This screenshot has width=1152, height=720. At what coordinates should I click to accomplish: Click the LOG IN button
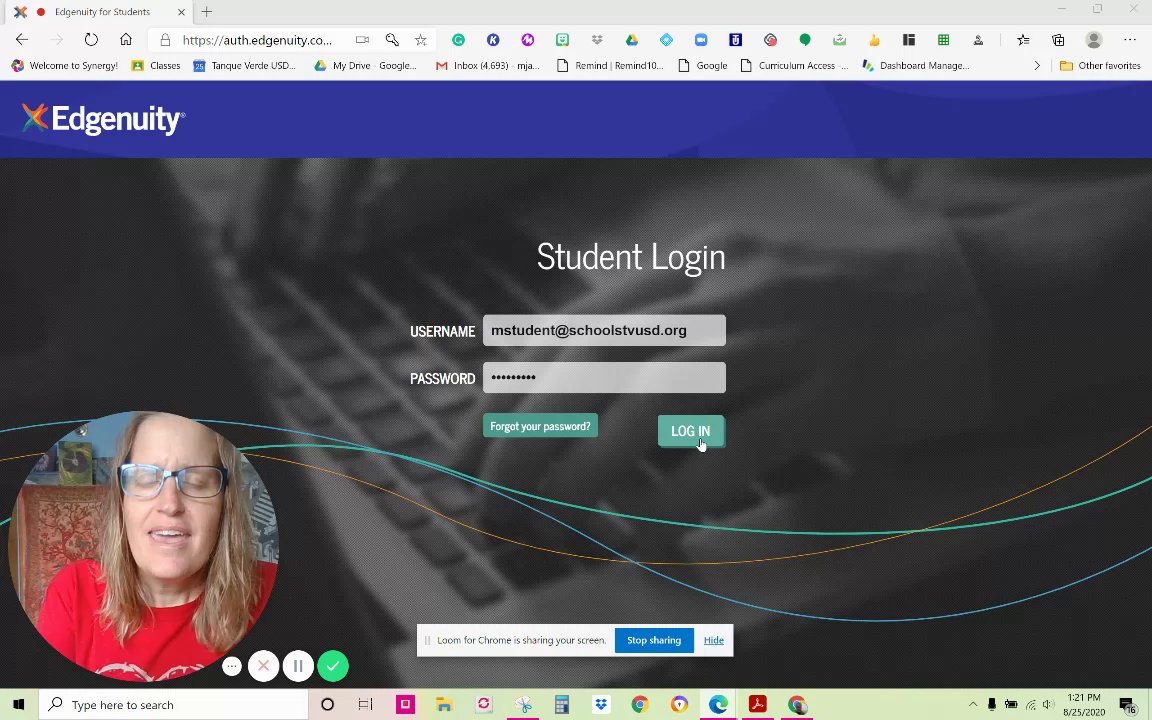pyautogui.click(x=691, y=431)
